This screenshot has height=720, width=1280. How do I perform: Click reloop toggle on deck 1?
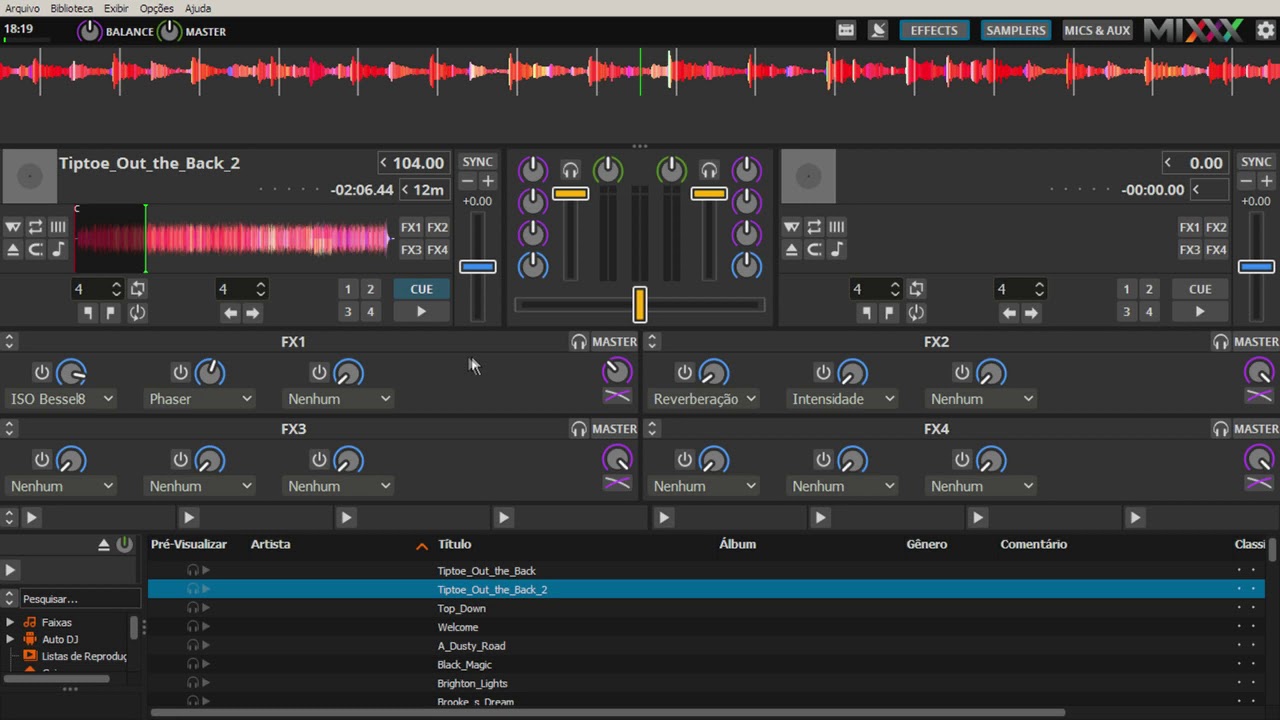(137, 313)
